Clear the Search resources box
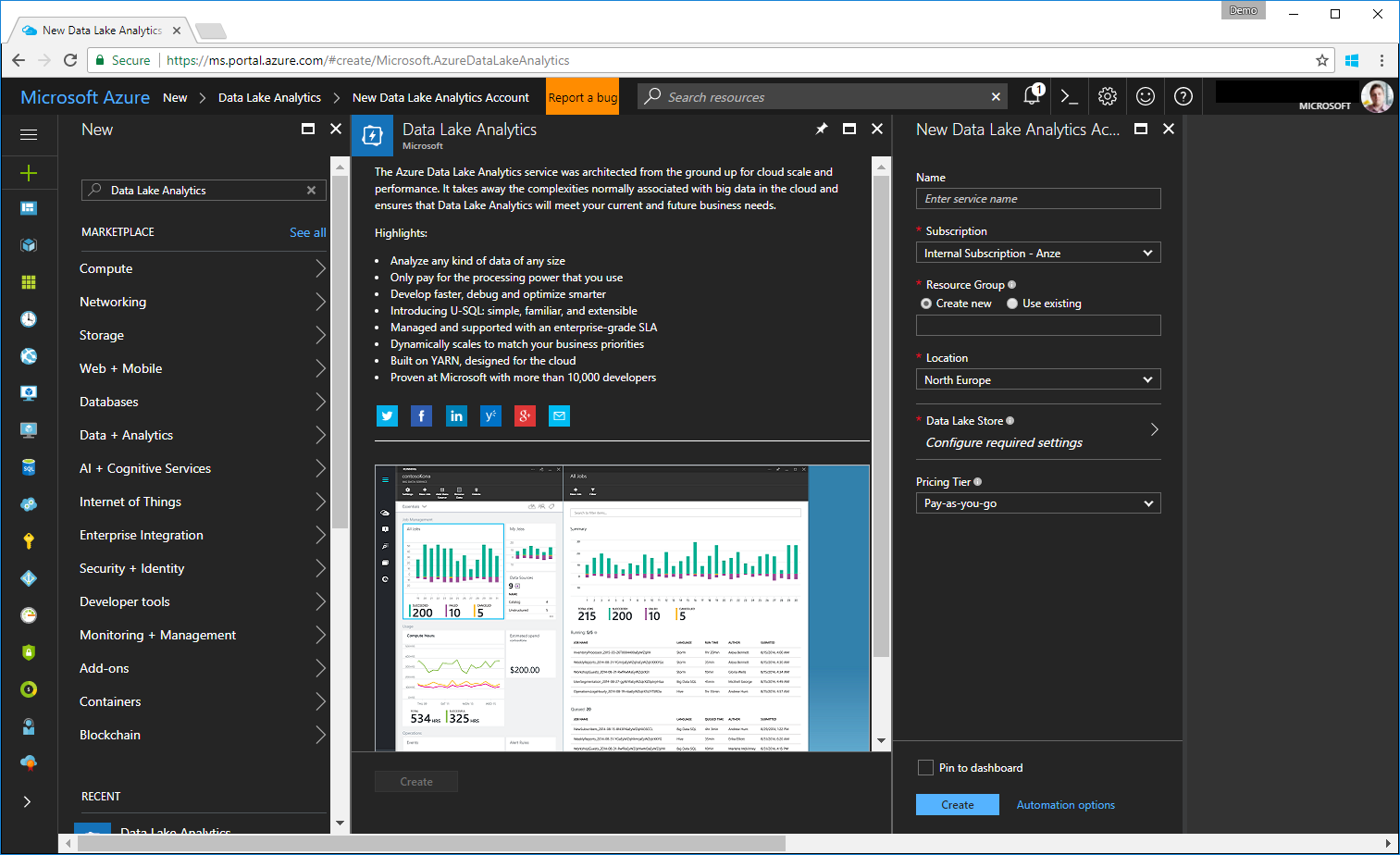The image size is (1400, 855). pyautogui.click(x=996, y=97)
